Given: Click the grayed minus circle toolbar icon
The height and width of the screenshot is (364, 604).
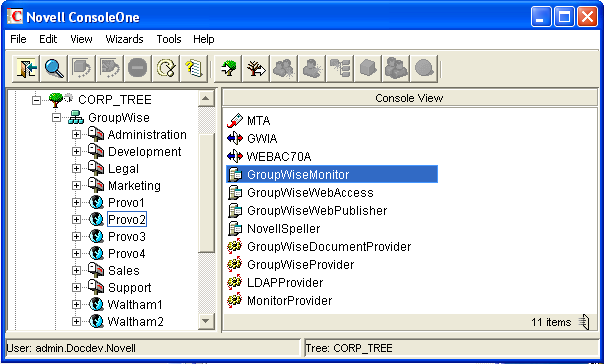Looking at the screenshot, I should [138, 69].
